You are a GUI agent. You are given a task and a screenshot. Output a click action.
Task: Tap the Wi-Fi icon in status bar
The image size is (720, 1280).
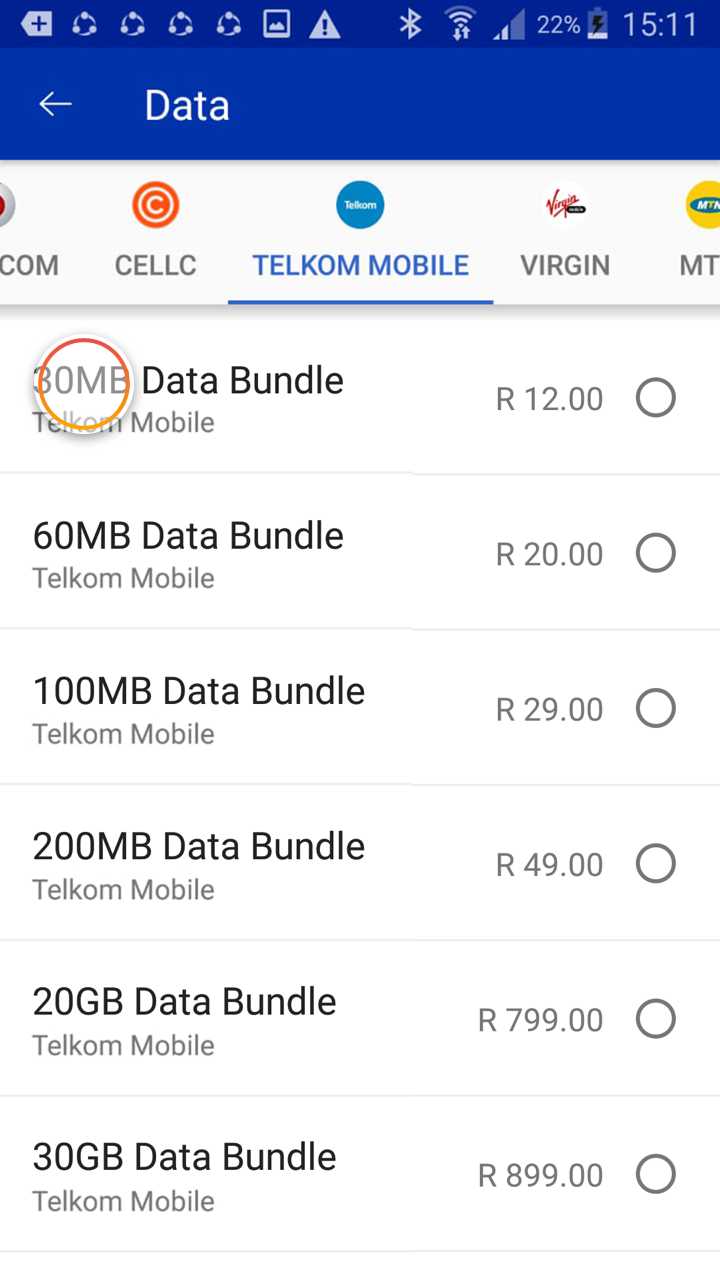click(460, 24)
